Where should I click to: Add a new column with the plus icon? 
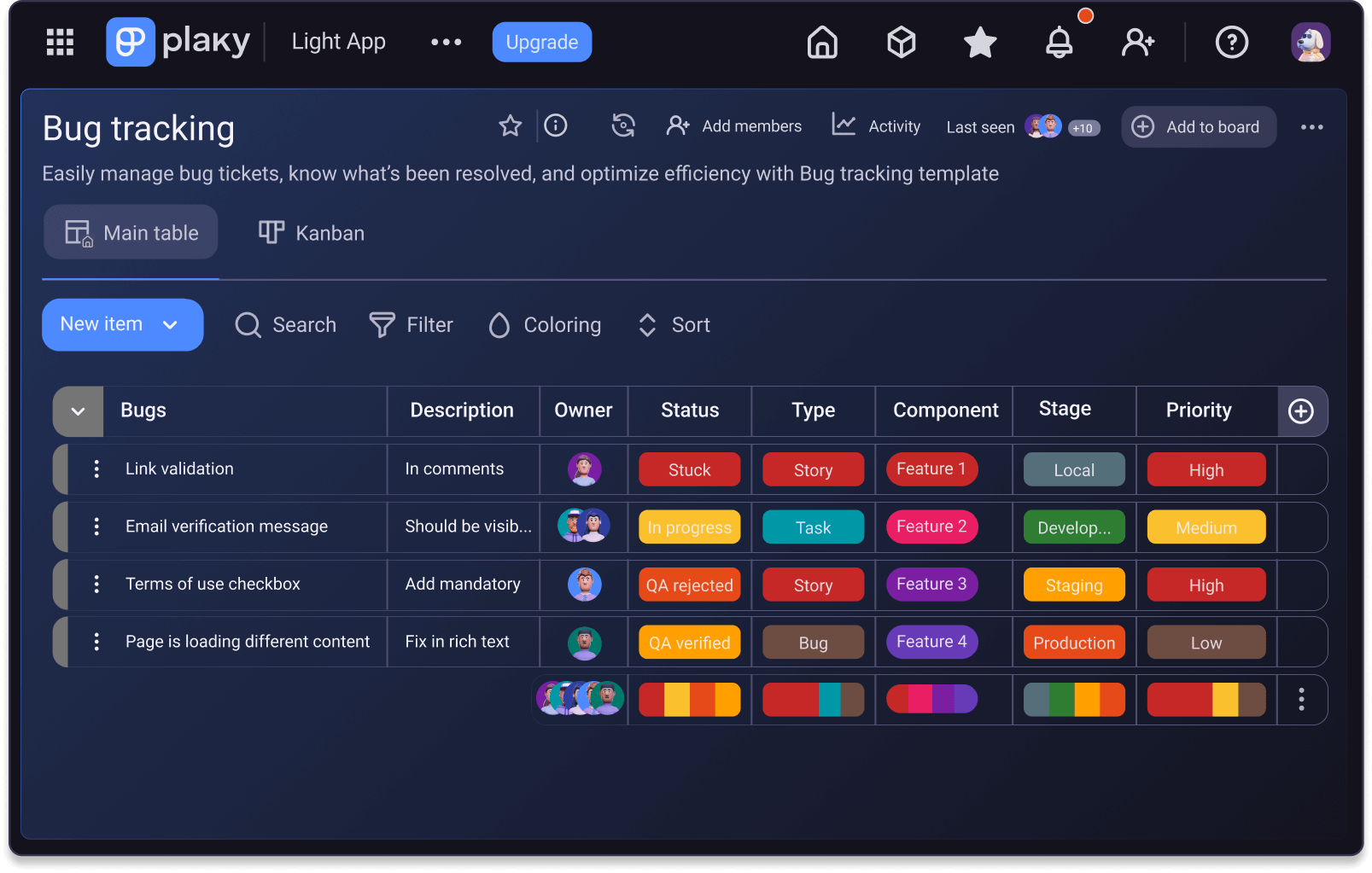tap(1301, 411)
